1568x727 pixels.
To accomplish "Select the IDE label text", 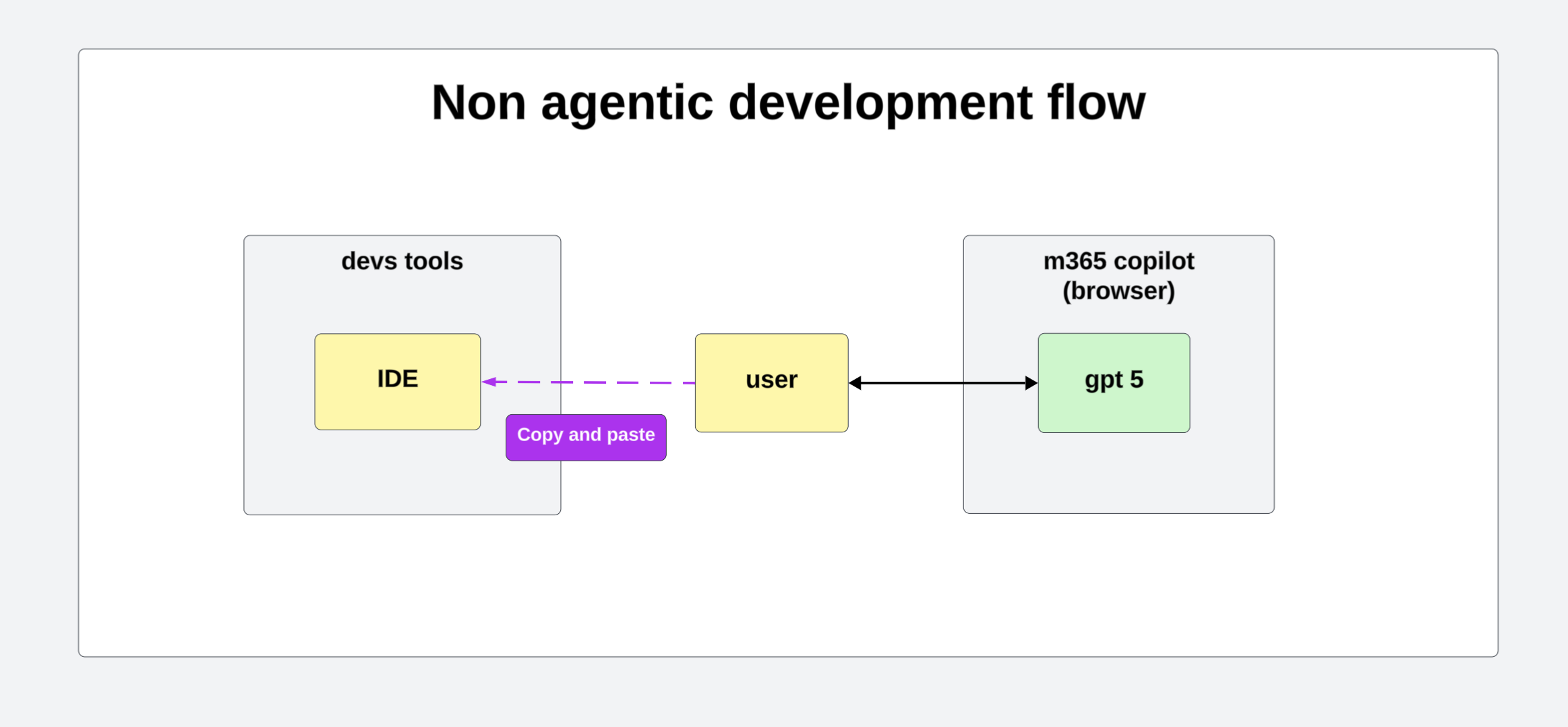I will tap(397, 379).
